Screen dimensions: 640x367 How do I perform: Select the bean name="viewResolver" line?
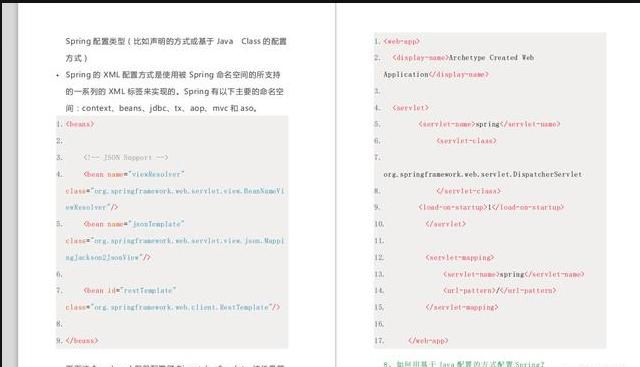(134, 174)
